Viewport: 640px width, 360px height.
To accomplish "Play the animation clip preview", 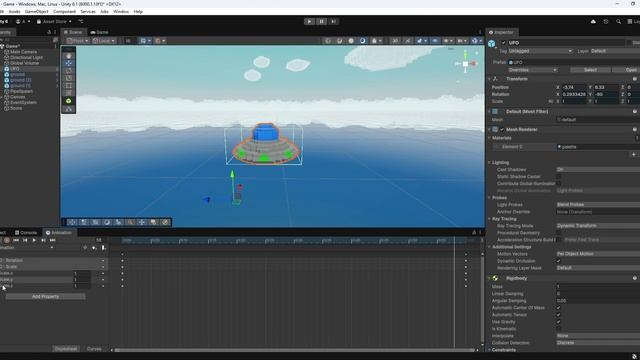I will tap(34, 240).
